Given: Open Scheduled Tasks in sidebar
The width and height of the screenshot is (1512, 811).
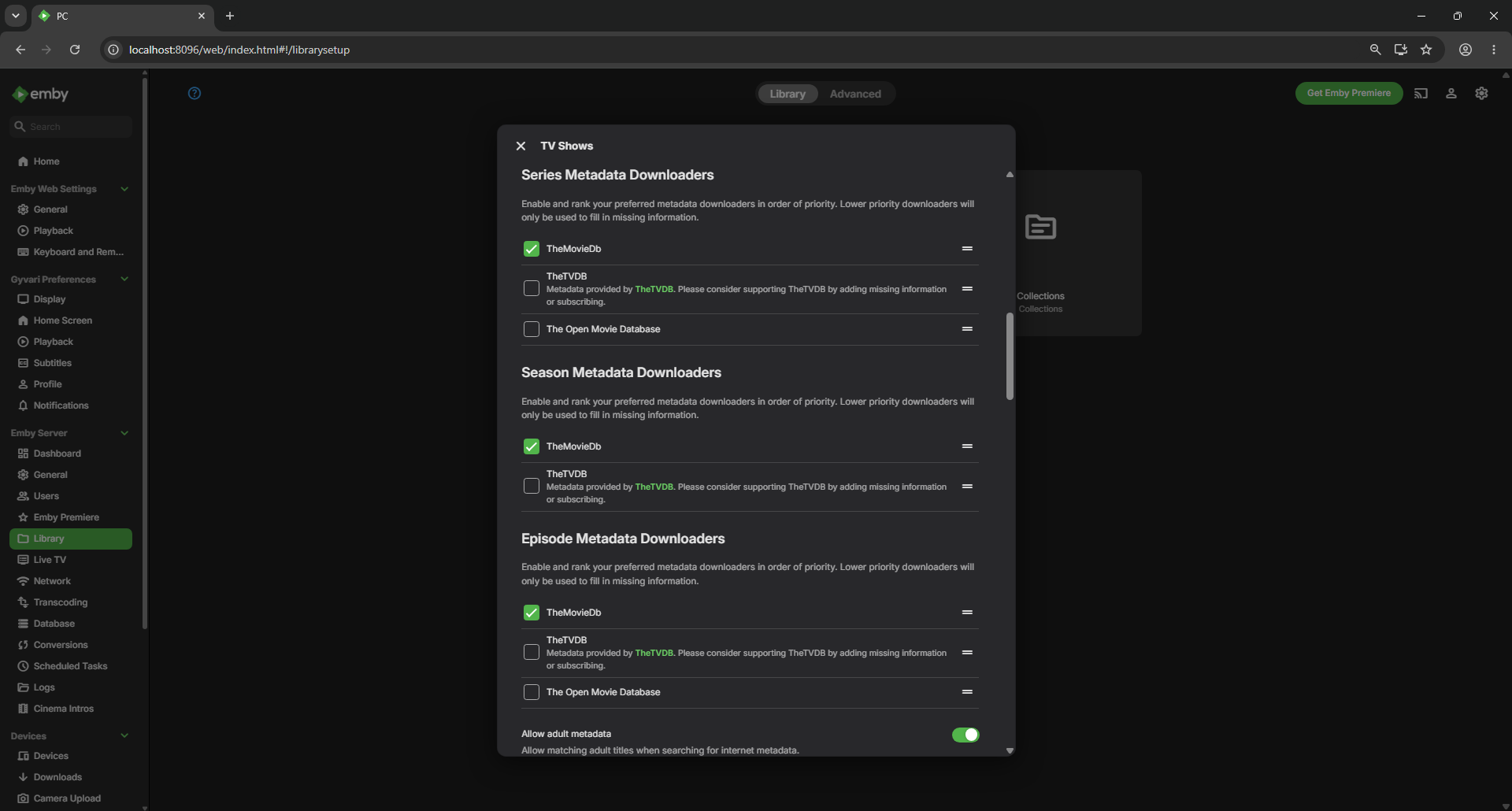Looking at the screenshot, I should click(x=71, y=666).
